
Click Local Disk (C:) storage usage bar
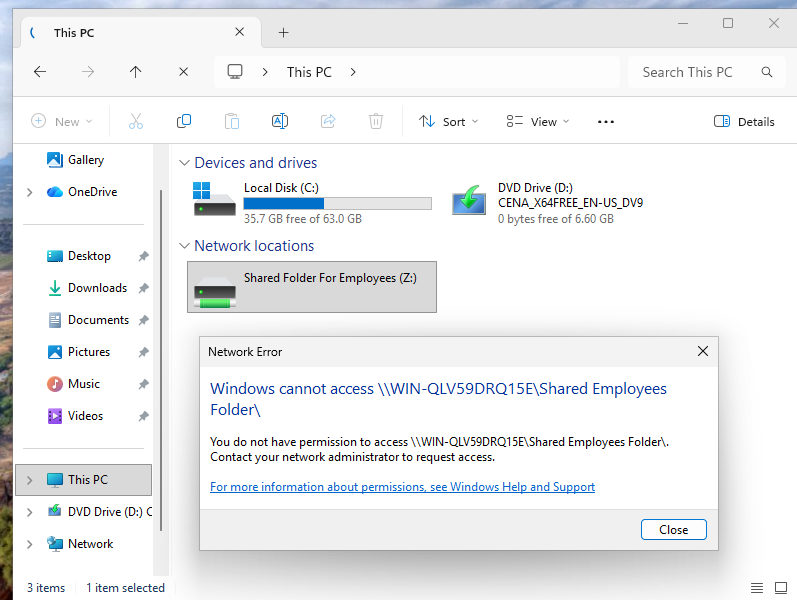[x=337, y=203]
